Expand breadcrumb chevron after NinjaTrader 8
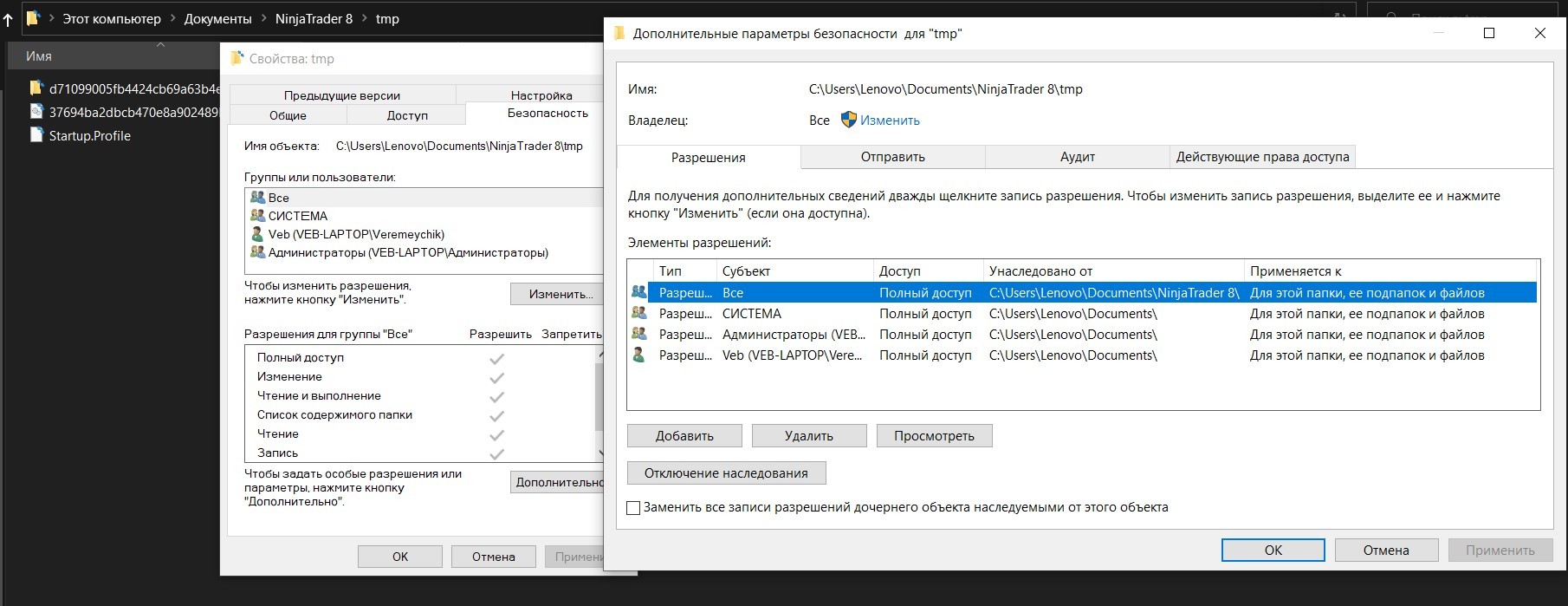 click(364, 18)
